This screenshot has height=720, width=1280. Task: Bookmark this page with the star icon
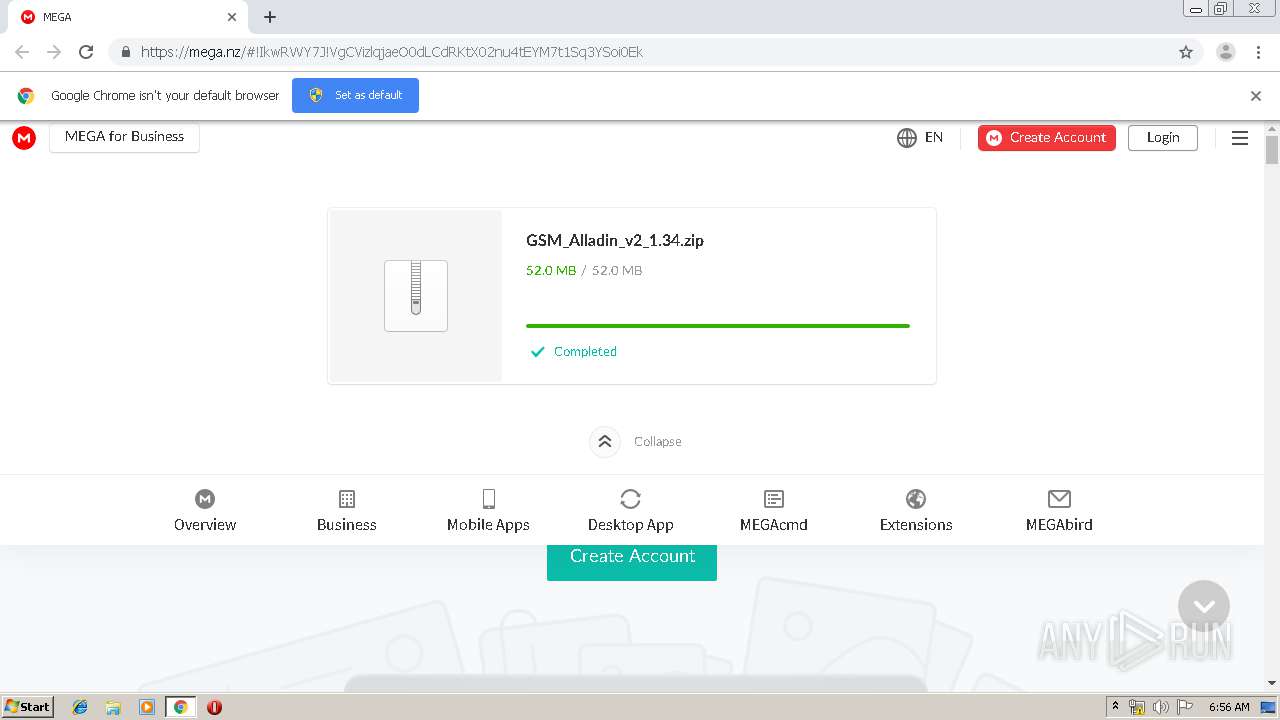tap(1186, 52)
